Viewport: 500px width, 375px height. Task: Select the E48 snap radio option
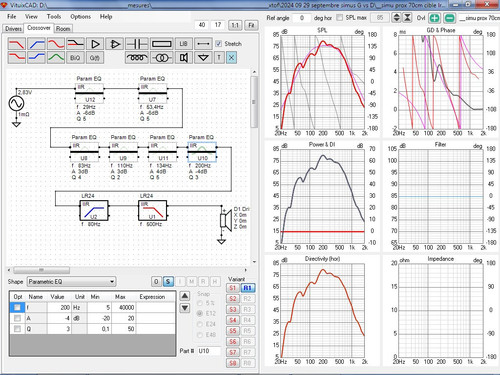point(200,335)
